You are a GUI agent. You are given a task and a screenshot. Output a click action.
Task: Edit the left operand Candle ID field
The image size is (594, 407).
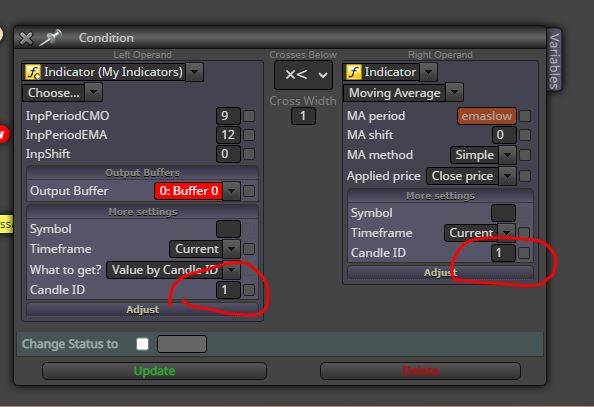(228, 290)
